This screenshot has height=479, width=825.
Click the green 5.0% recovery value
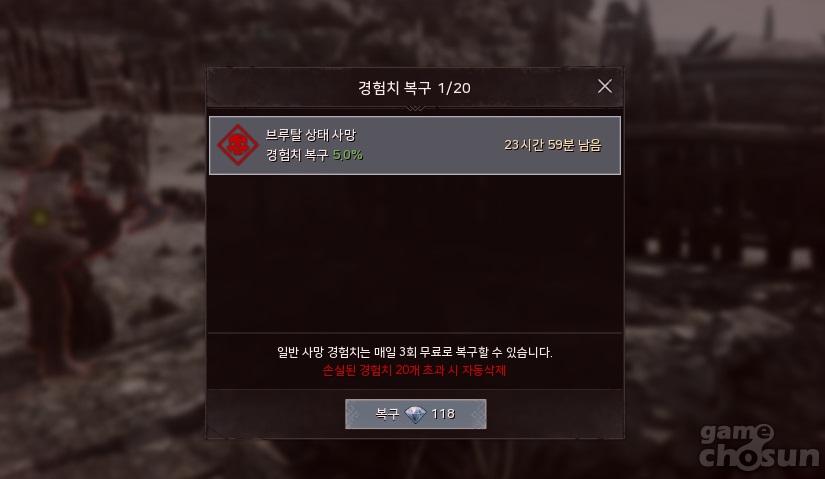coord(348,155)
